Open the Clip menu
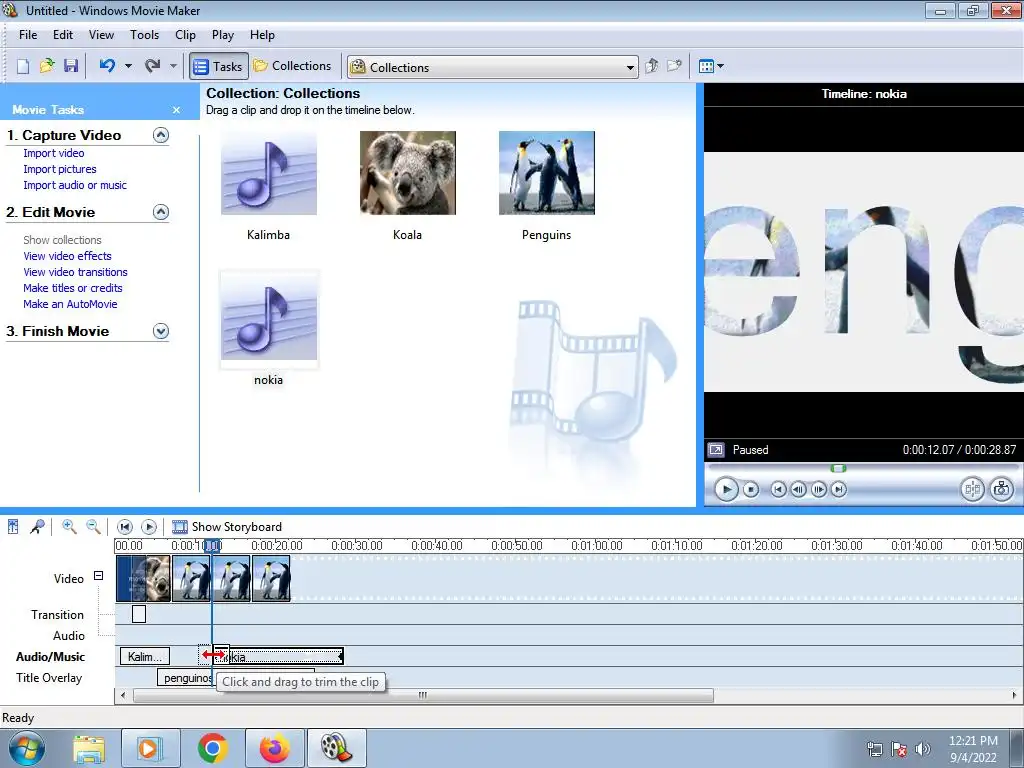Viewport: 1024px width, 768px height. [185, 35]
